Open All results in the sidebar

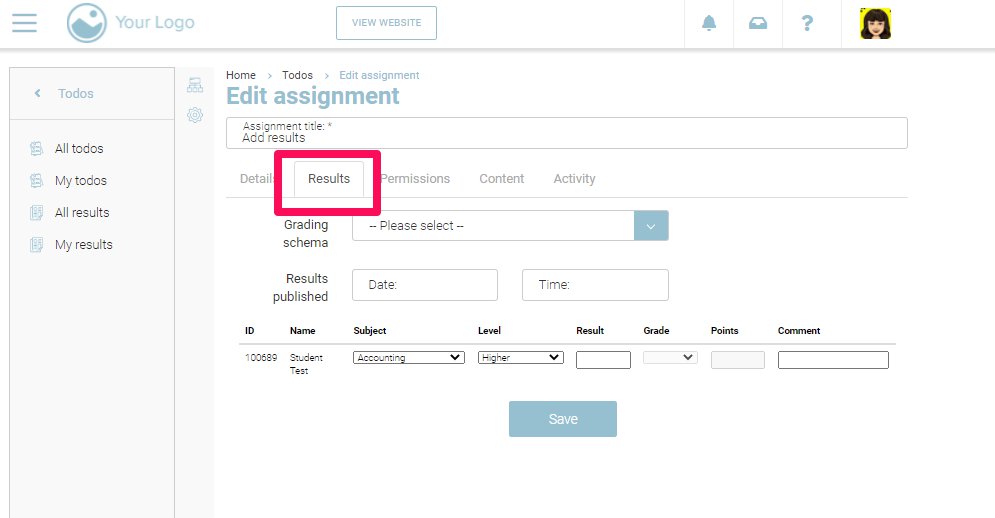click(81, 213)
